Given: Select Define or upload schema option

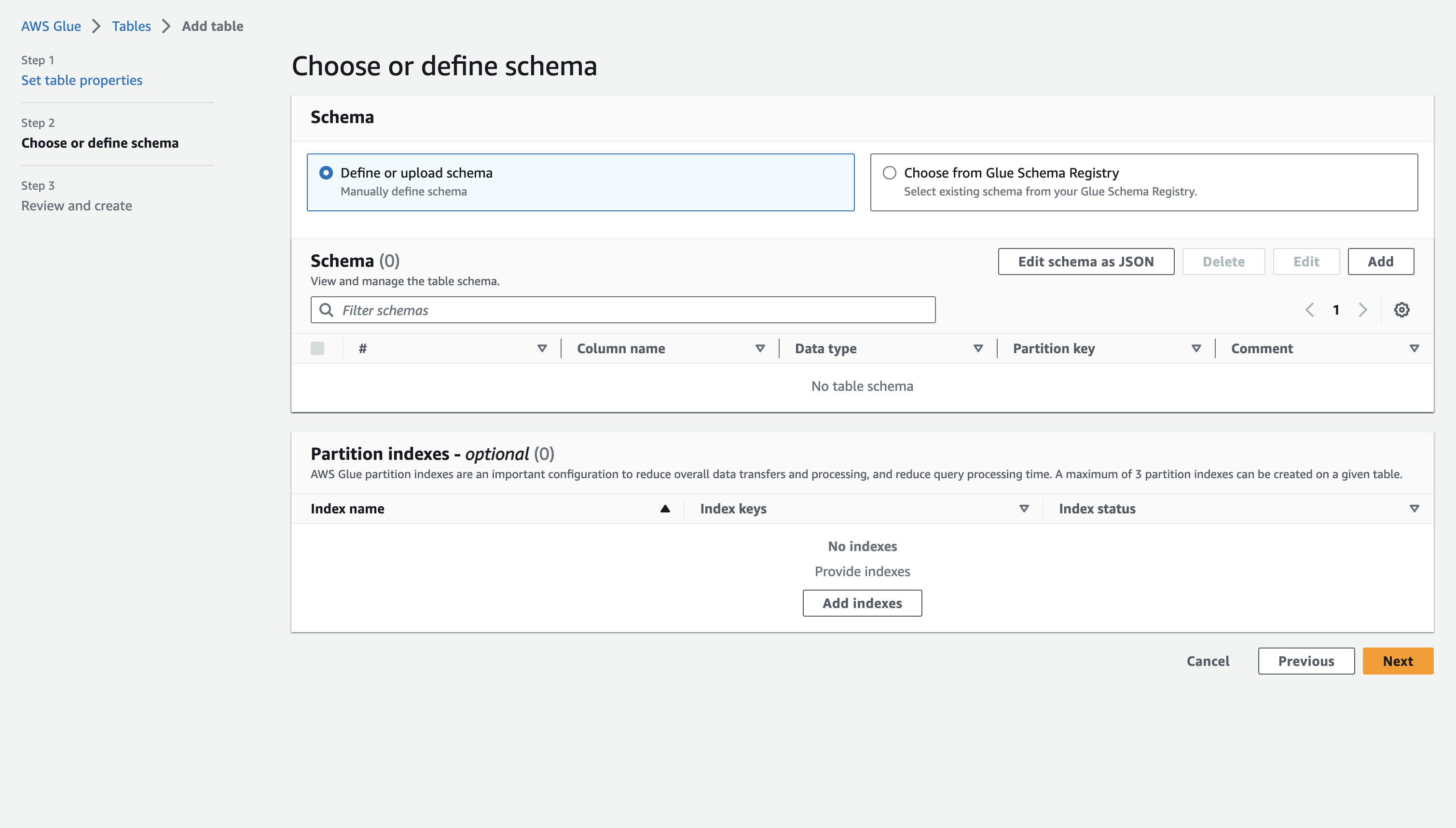Looking at the screenshot, I should [x=326, y=173].
